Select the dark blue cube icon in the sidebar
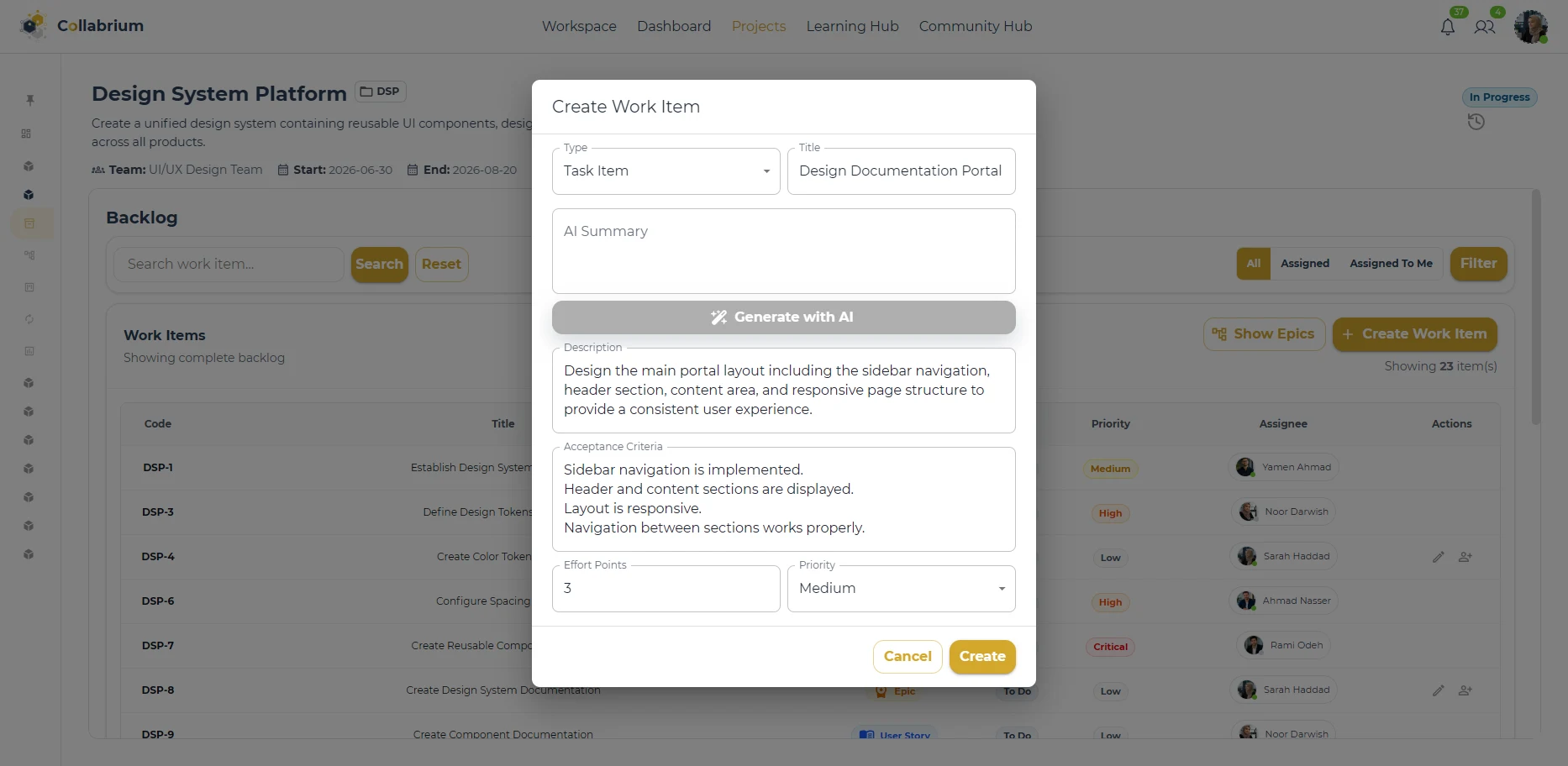 (29, 195)
